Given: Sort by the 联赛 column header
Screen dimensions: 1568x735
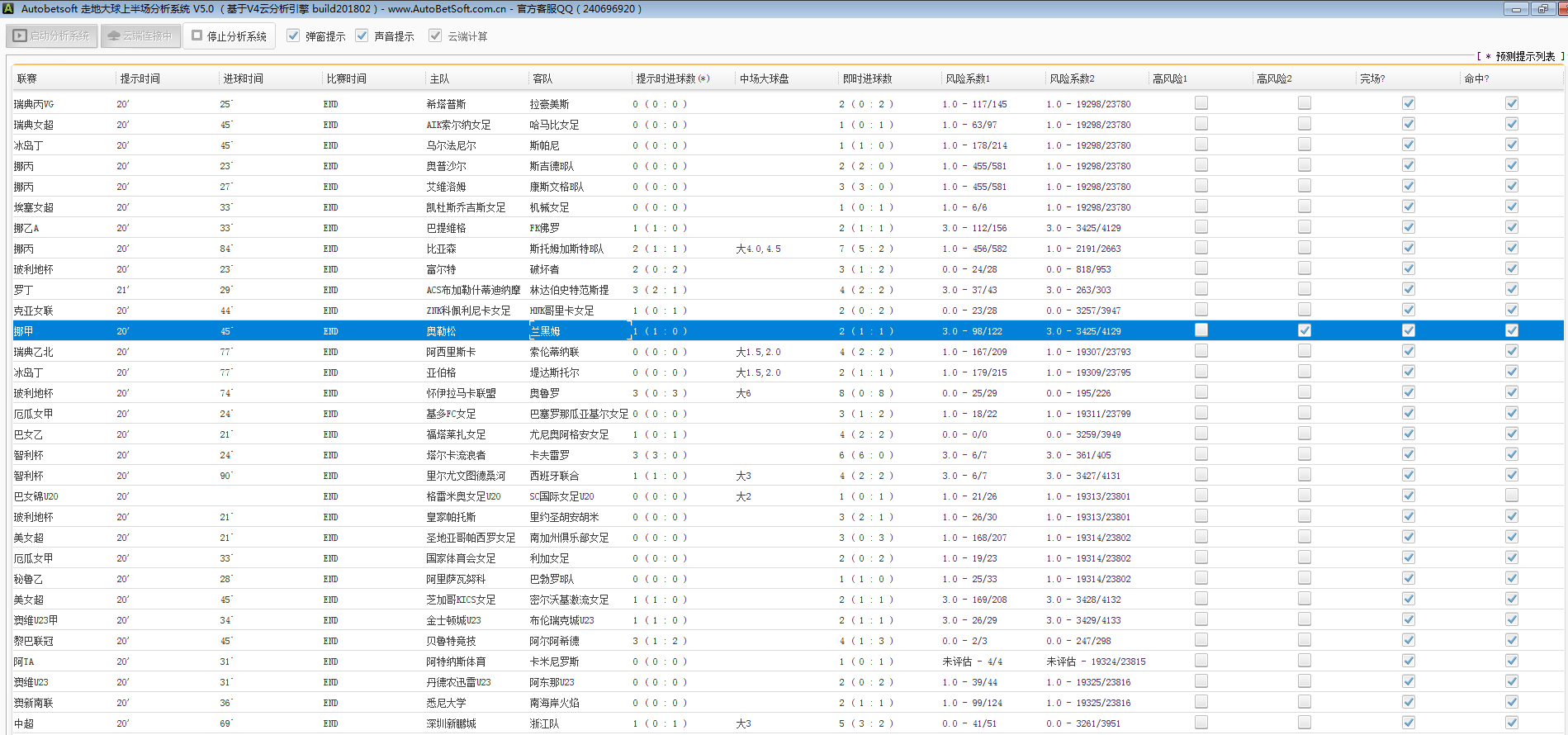Looking at the screenshot, I should point(27,78).
